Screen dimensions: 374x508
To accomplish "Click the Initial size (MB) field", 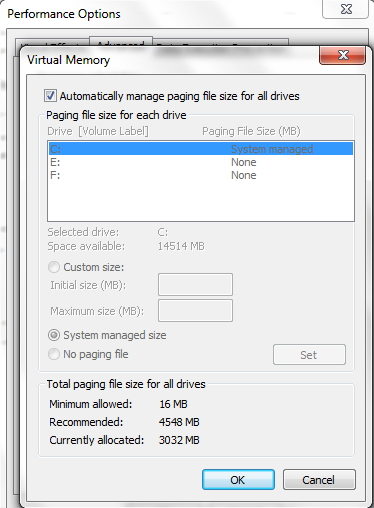I will 195,284.
